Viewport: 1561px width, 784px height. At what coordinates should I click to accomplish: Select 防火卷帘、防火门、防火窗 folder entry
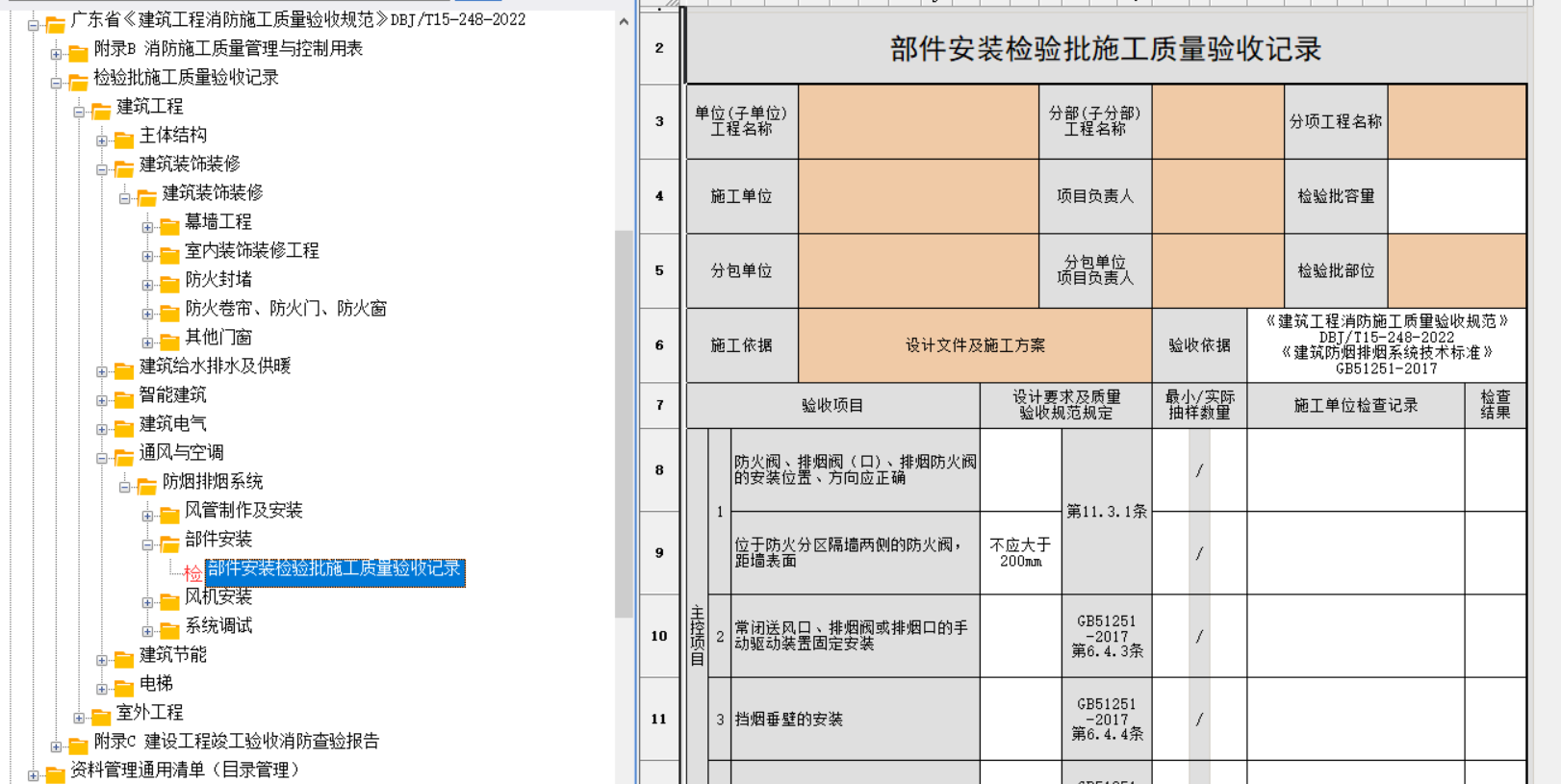(x=286, y=309)
